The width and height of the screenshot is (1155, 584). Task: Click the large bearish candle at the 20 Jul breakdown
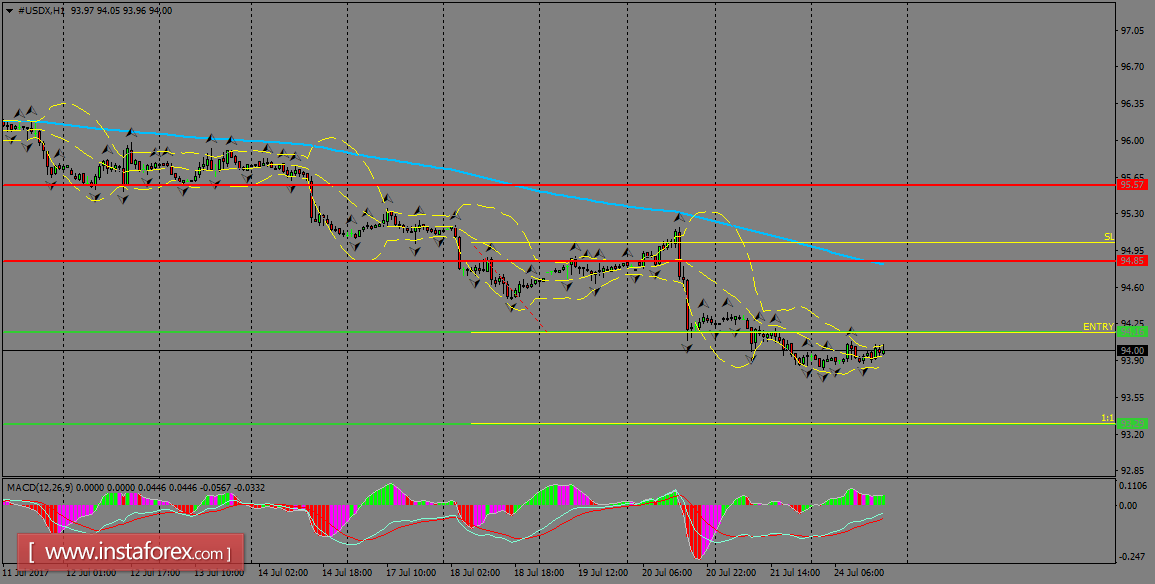coord(686,300)
